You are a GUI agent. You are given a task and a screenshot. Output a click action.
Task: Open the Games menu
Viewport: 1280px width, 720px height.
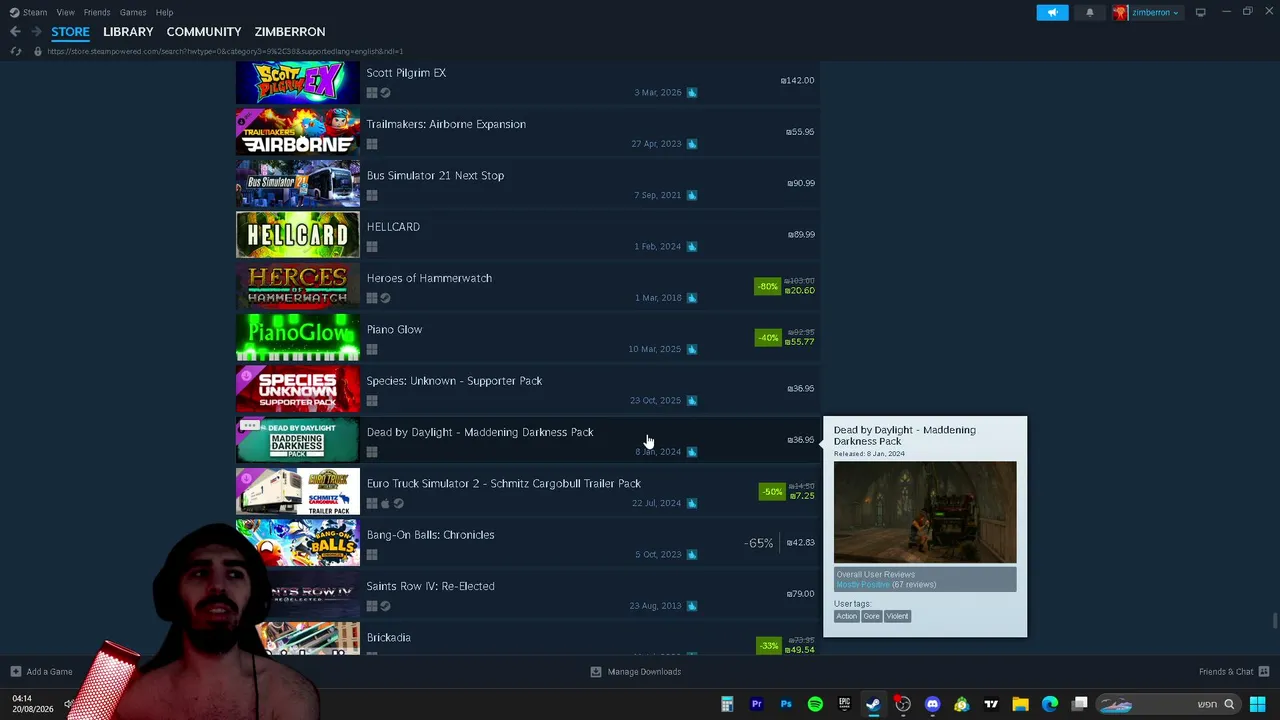(133, 12)
